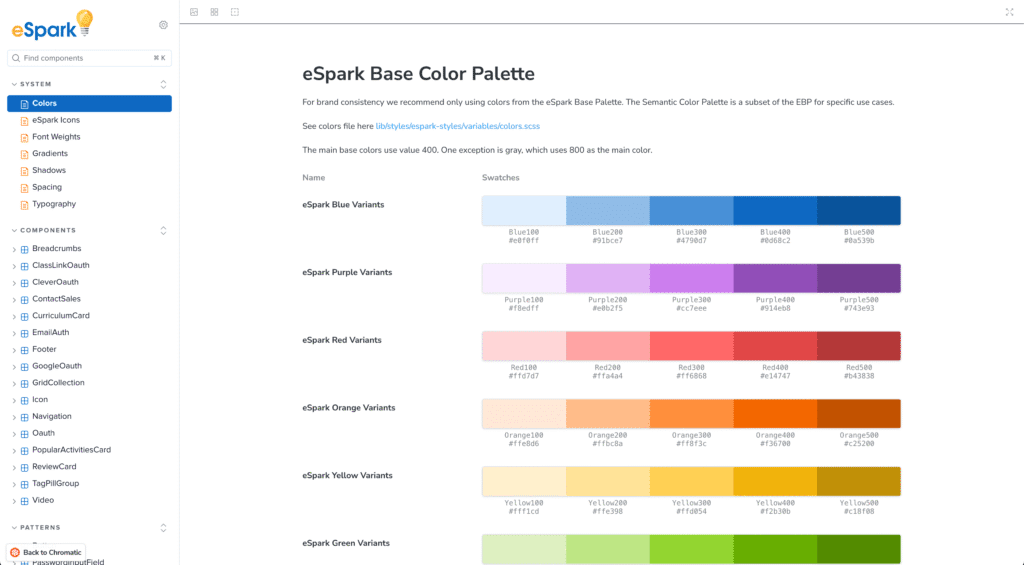Expand Breadcrumbs component chevron

coord(14,250)
